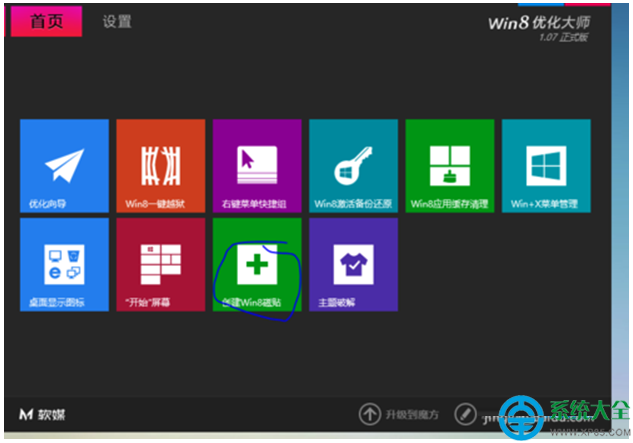Image resolution: width=633 pixels, height=443 pixels.
Task: Open the 创建Win8磁贴 plus tile
Action: click(257, 265)
